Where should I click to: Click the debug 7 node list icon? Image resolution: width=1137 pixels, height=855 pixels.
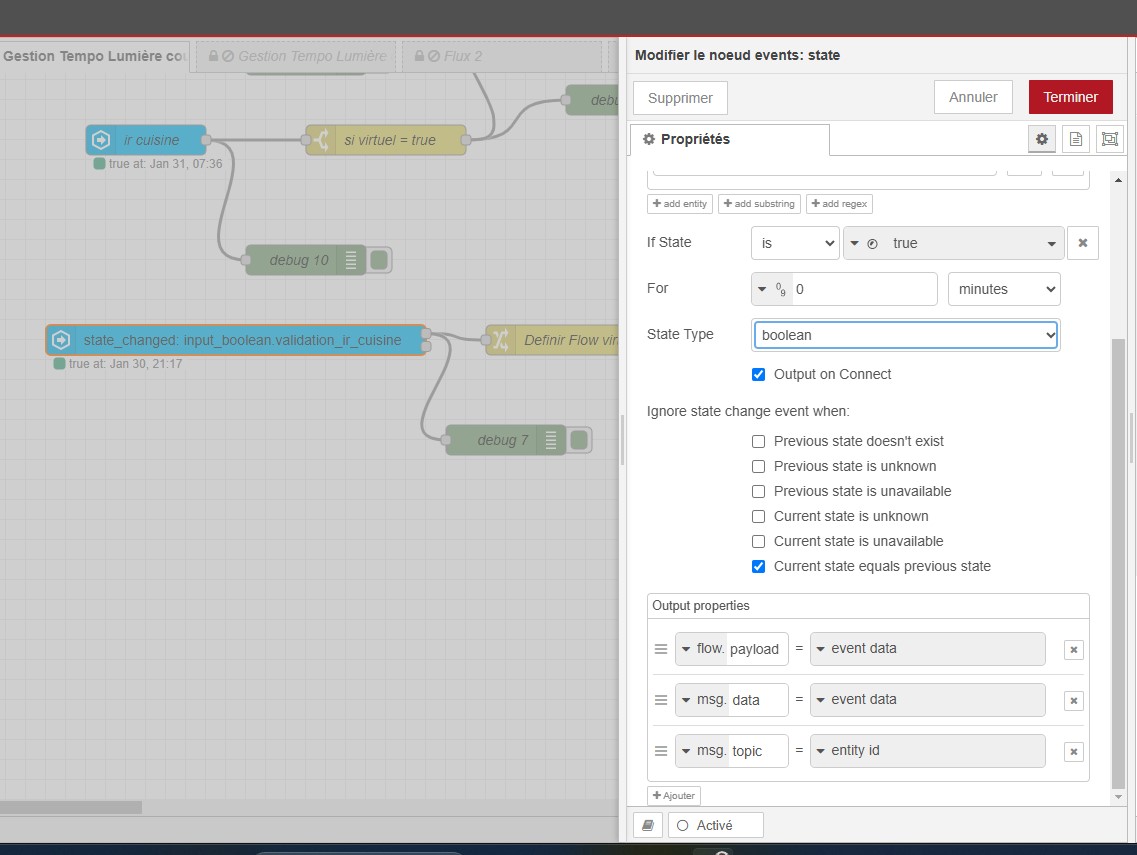[x=551, y=440]
